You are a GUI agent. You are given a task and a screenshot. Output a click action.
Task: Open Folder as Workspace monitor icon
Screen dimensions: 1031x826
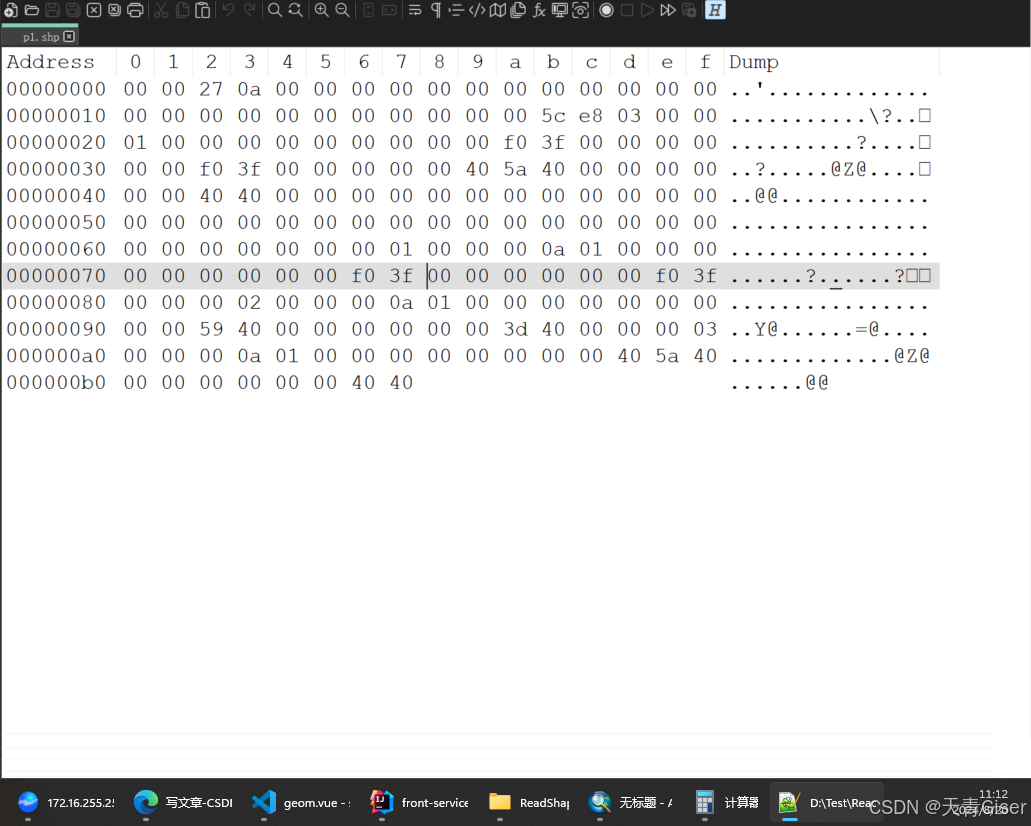[x=560, y=10]
